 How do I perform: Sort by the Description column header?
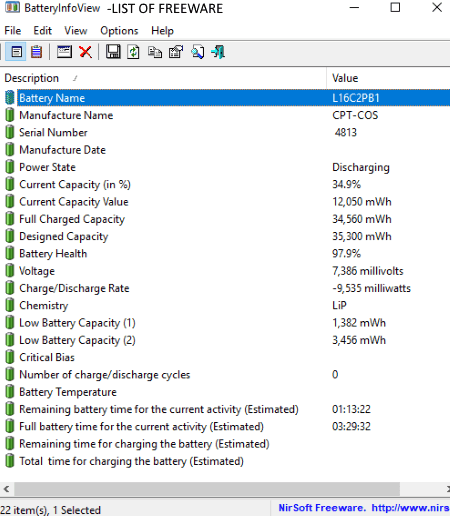(163, 78)
